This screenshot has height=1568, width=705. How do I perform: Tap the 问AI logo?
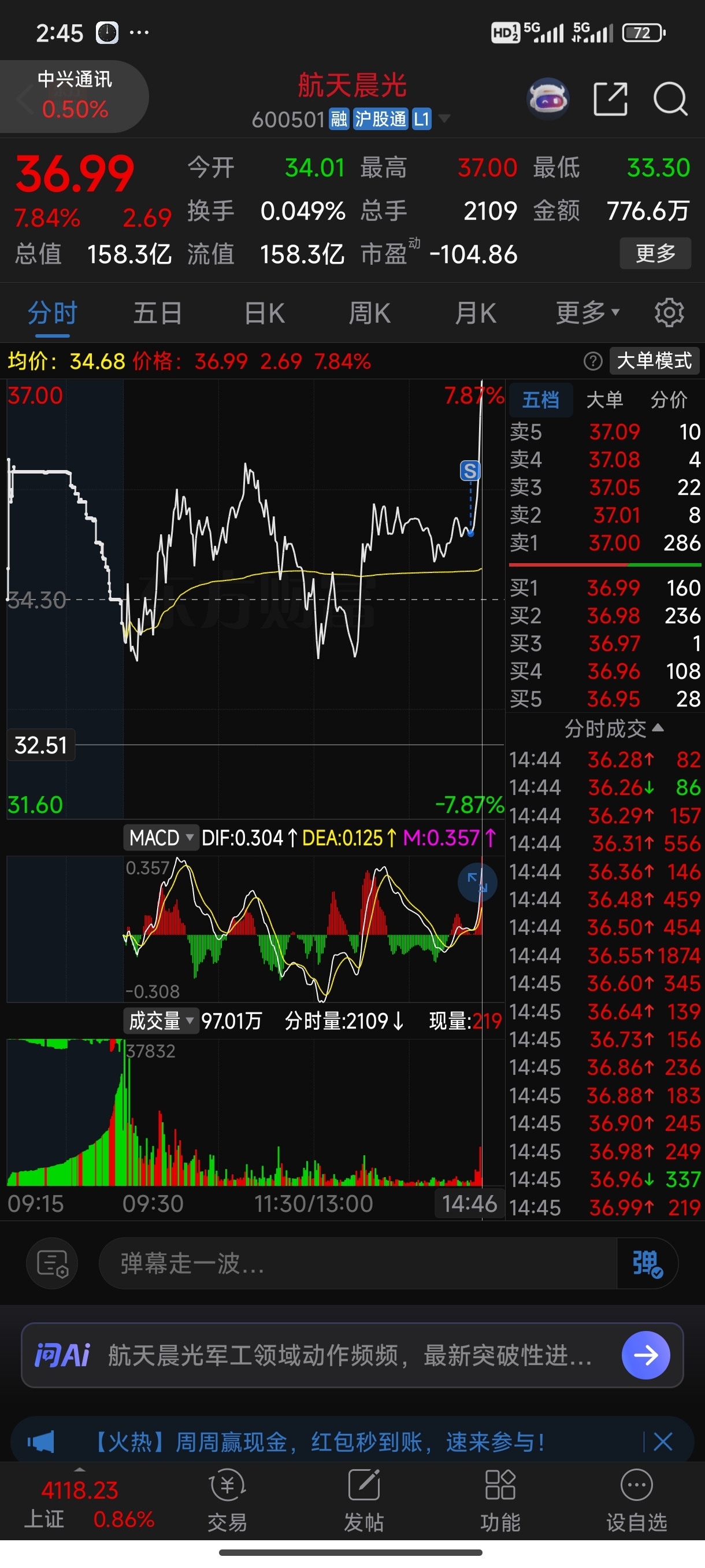(x=61, y=1355)
